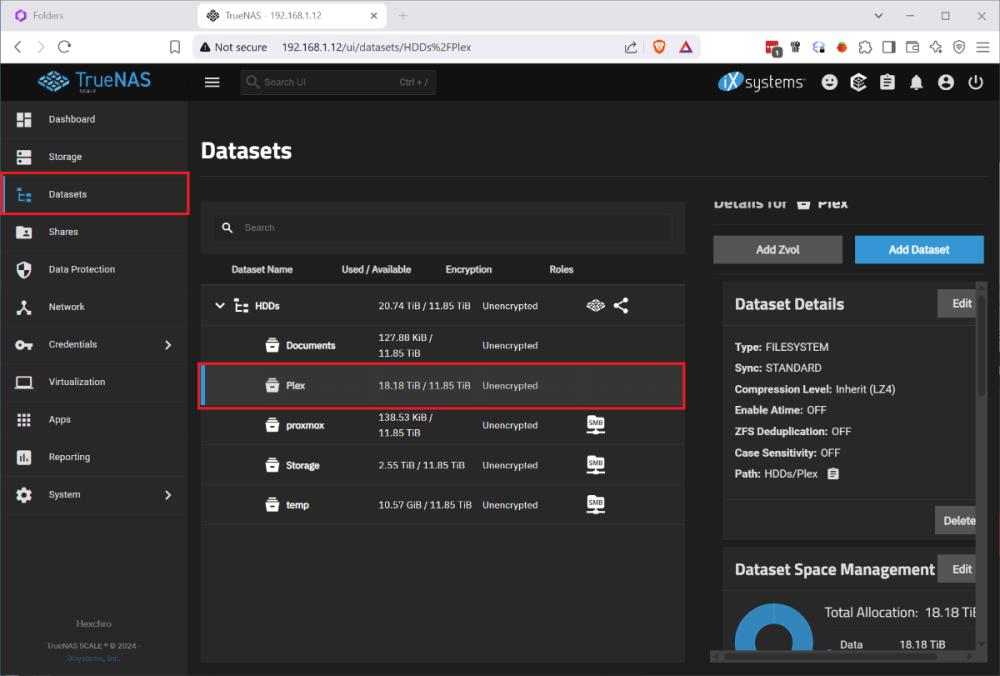The width and height of the screenshot is (1000, 676).
Task: Click the power button icon in top bar
Action: pos(975,83)
